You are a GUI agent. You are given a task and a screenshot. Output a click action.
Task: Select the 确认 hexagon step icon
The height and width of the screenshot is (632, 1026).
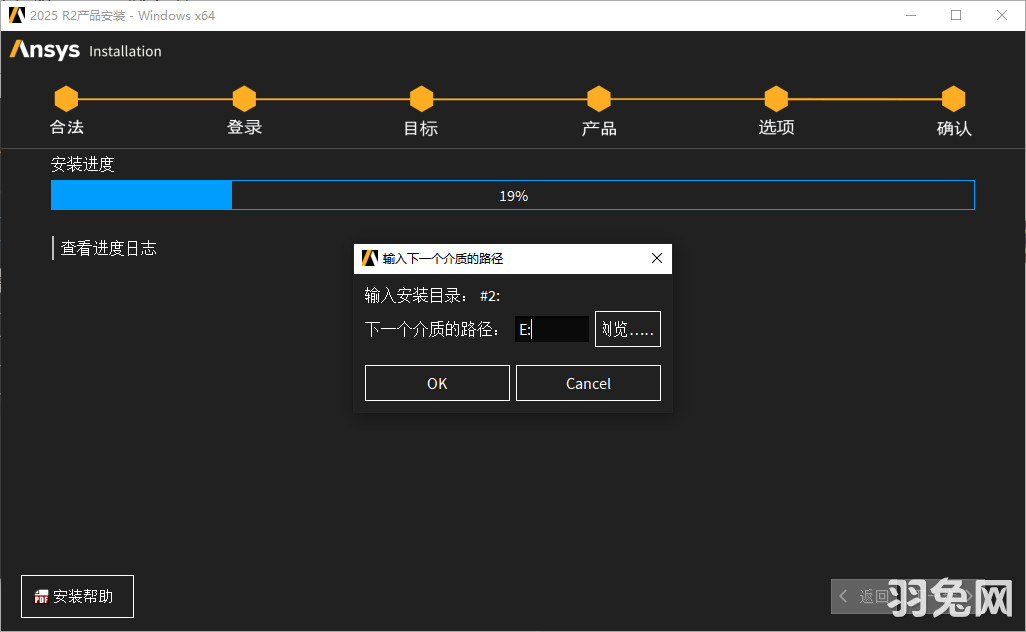coord(953,99)
